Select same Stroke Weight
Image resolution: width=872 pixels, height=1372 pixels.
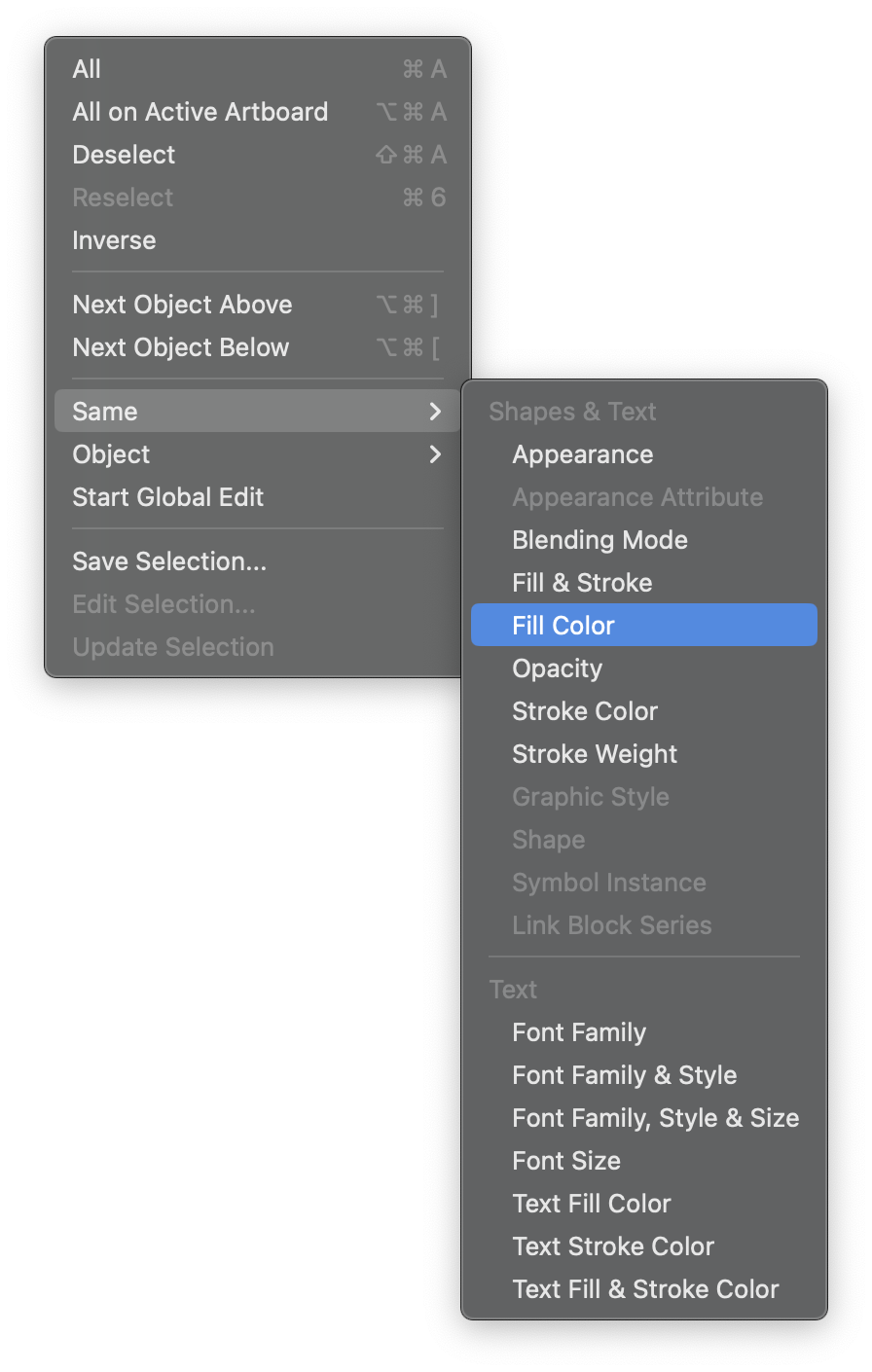(595, 754)
